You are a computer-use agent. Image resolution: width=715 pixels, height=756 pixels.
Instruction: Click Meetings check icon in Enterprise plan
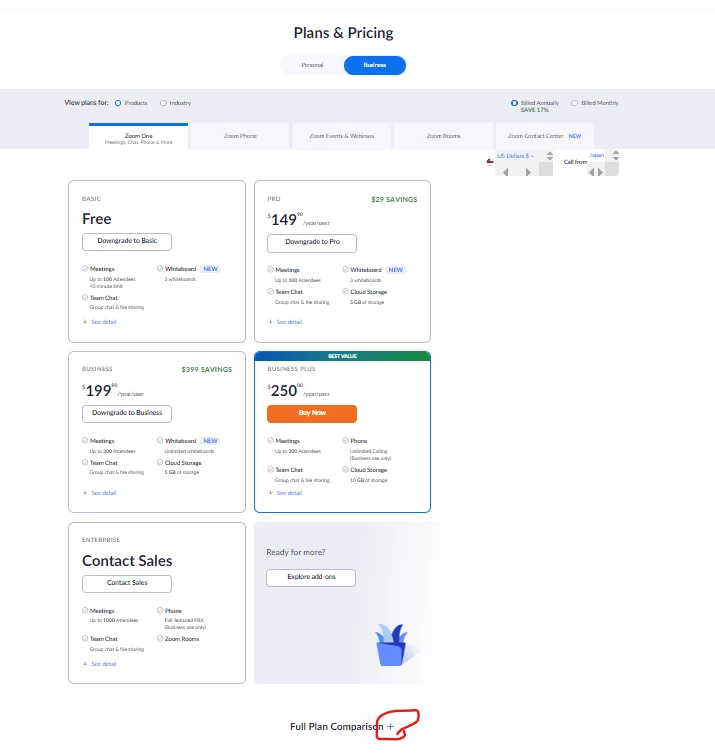pyautogui.click(x=85, y=610)
